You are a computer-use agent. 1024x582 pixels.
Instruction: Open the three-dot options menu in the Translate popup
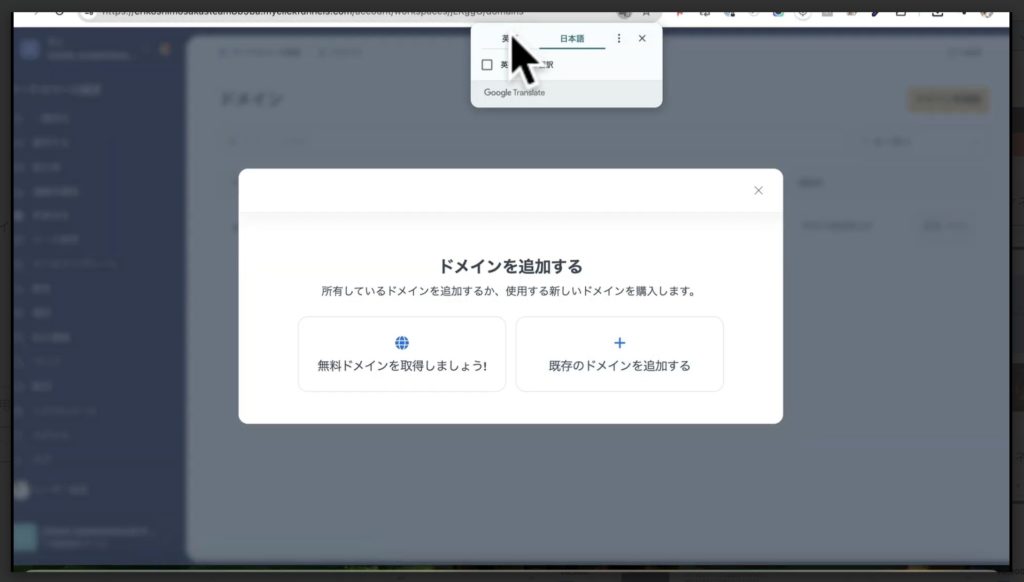(619, 38)
